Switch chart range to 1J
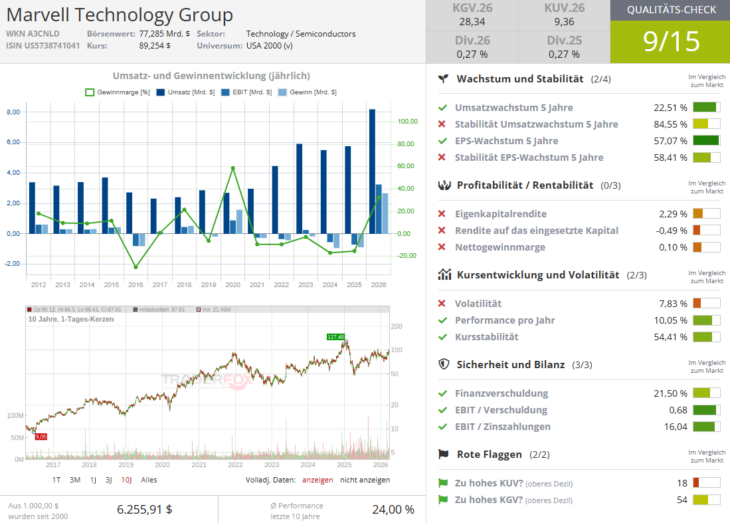The width and height of the screenshot is (730, 523). click(92, 480)
